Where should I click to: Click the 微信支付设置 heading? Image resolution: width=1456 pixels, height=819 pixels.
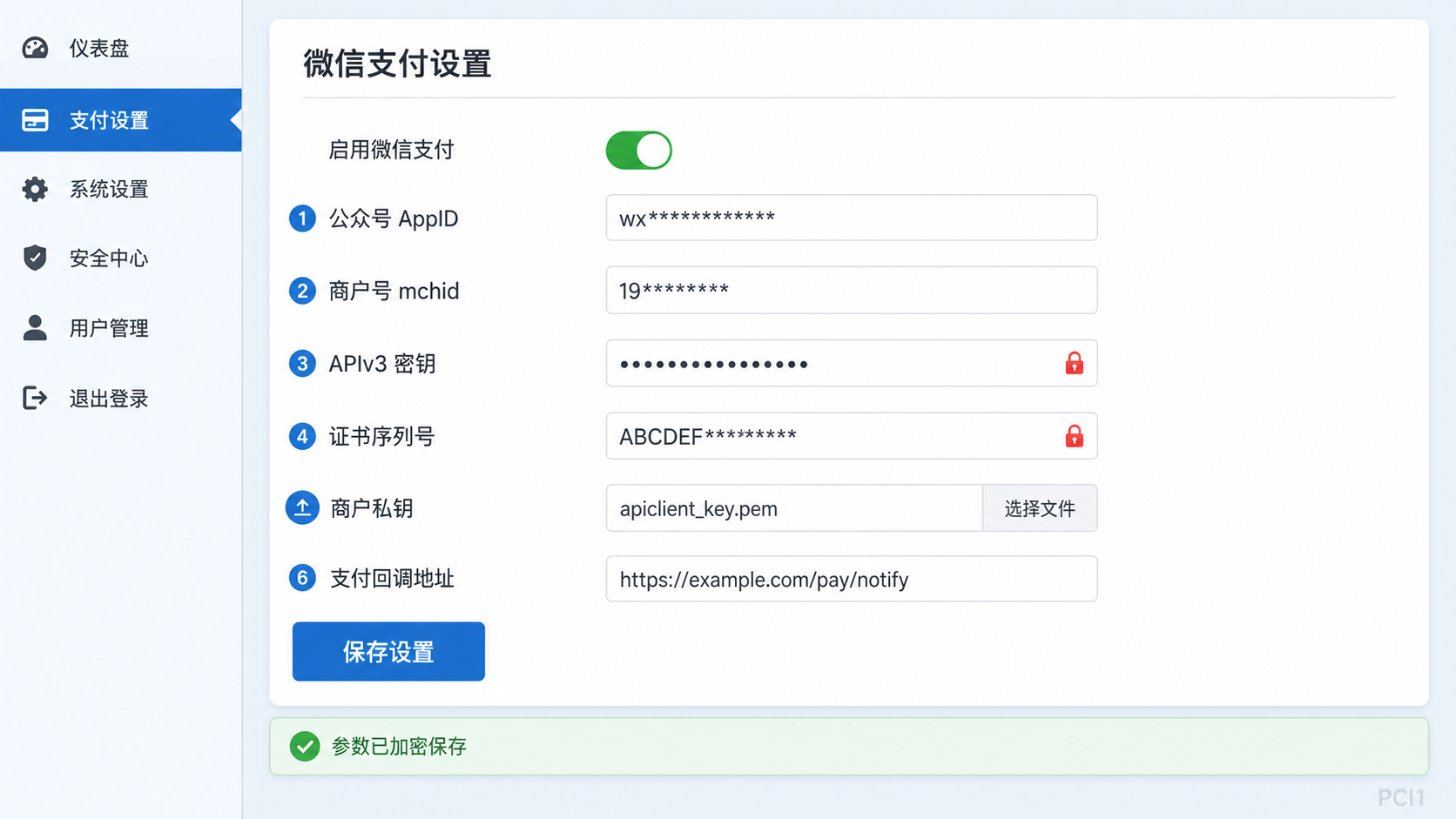pyautogui.click(x=397, y=64)
